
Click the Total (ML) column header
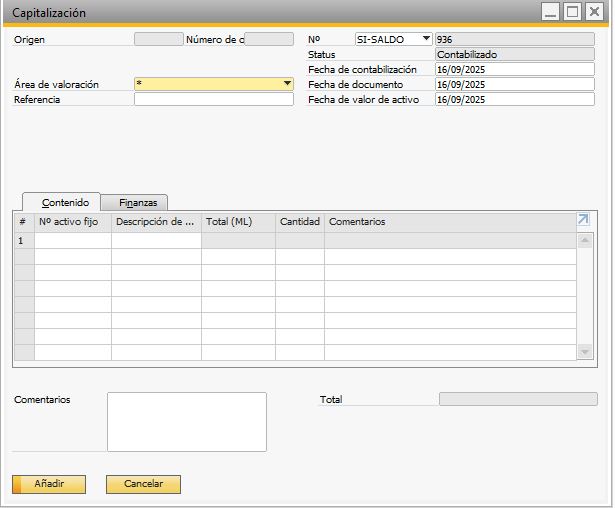pos(238,222)
